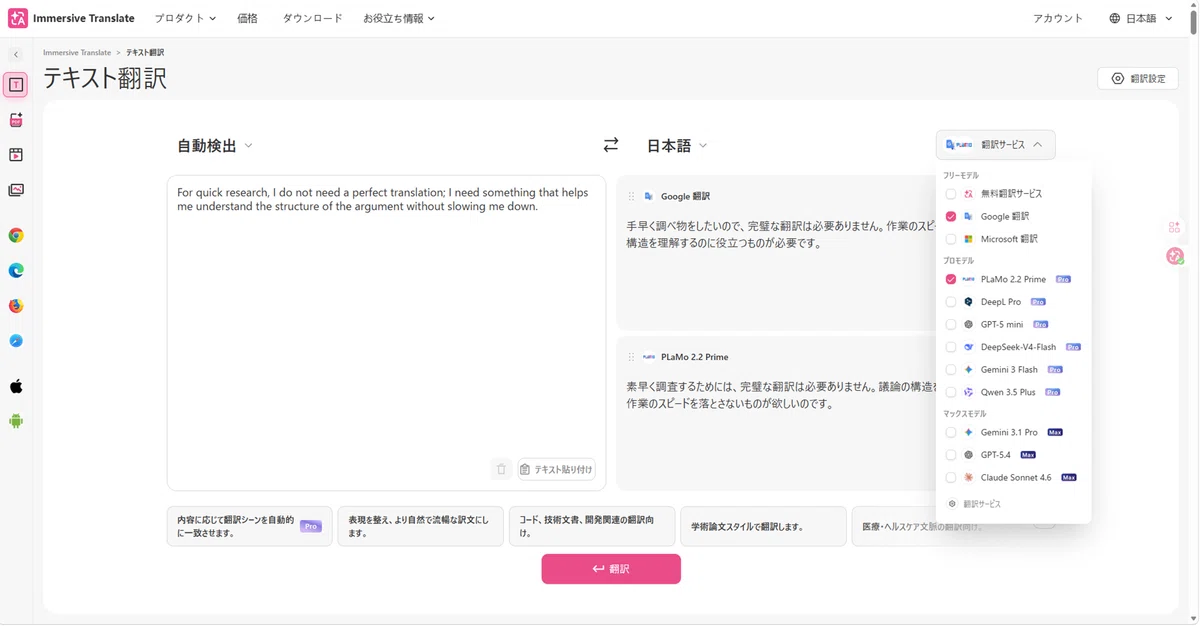Click the gear icon beside 翻訳サービス footer
The image size is (1200, 626).
(x=952, y=504)
